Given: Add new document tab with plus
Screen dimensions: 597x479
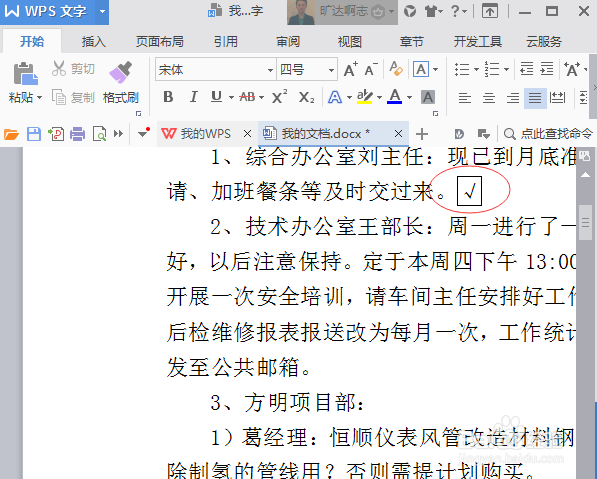Looking at the screenshot, I should [422, 134].
